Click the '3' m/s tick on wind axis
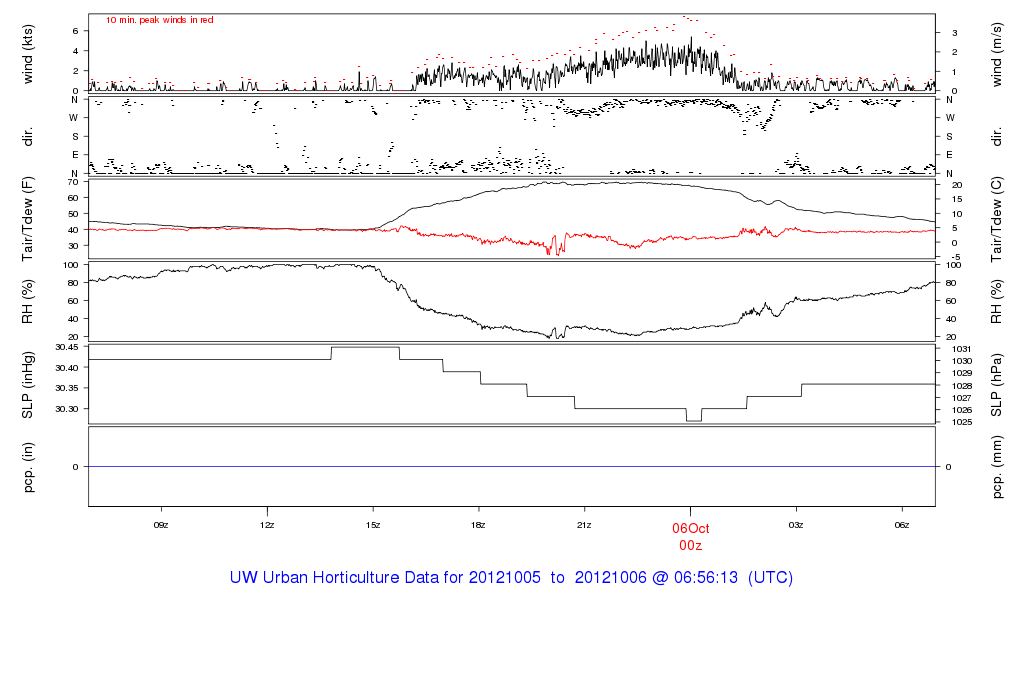This screenshot has height=700, width=1024. 955,33
